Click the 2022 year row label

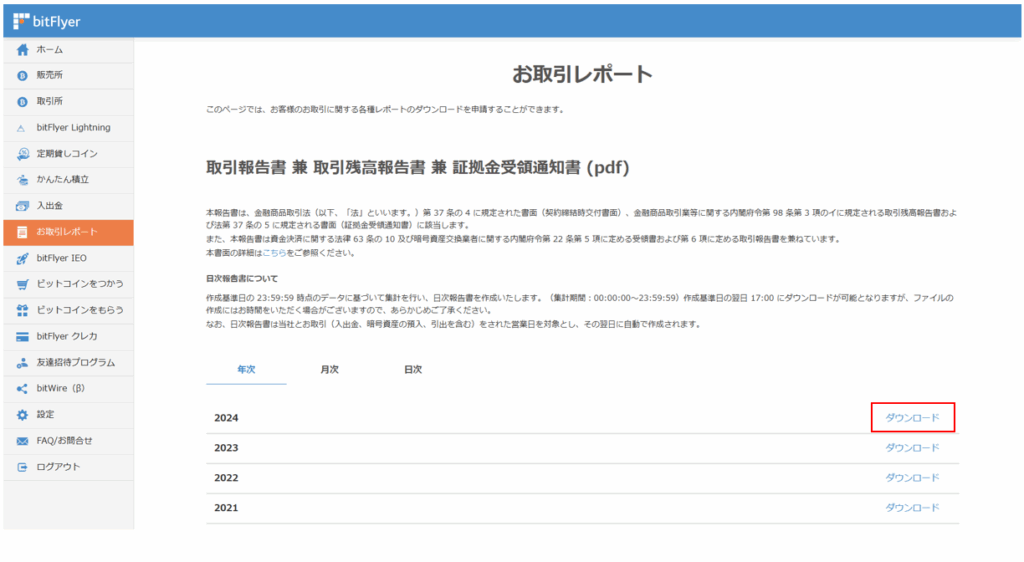(226, 478)
